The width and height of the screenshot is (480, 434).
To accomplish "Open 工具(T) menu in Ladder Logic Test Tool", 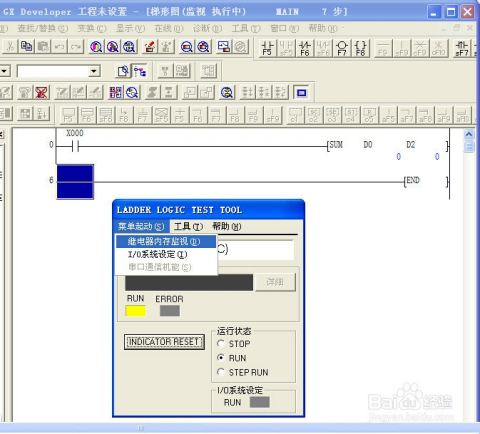I will [x=188, y=227].
